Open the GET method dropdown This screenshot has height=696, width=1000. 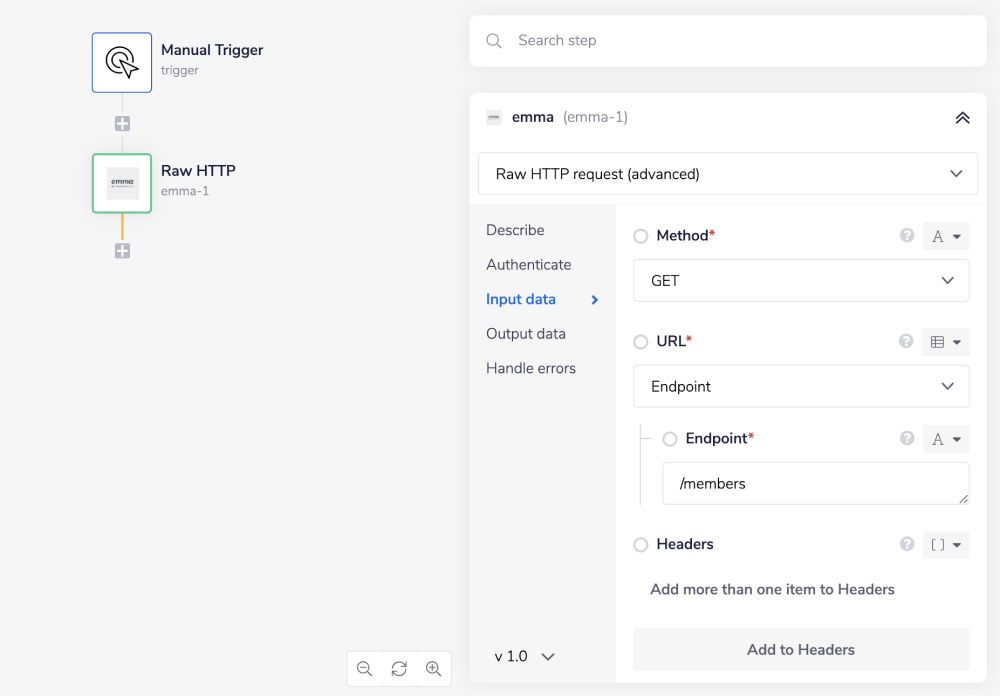pyautogui.click(x=801, y=281)
